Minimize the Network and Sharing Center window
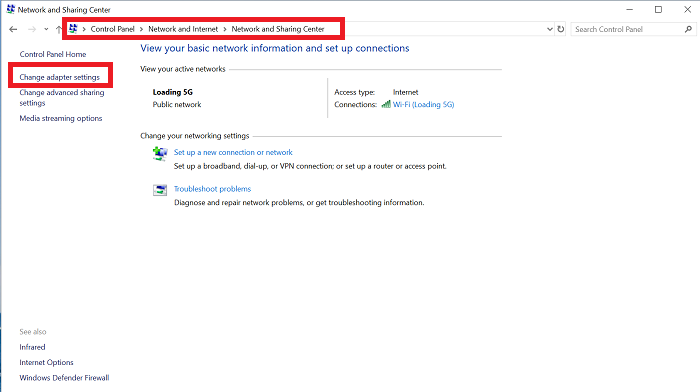 [x=629, y=9]
